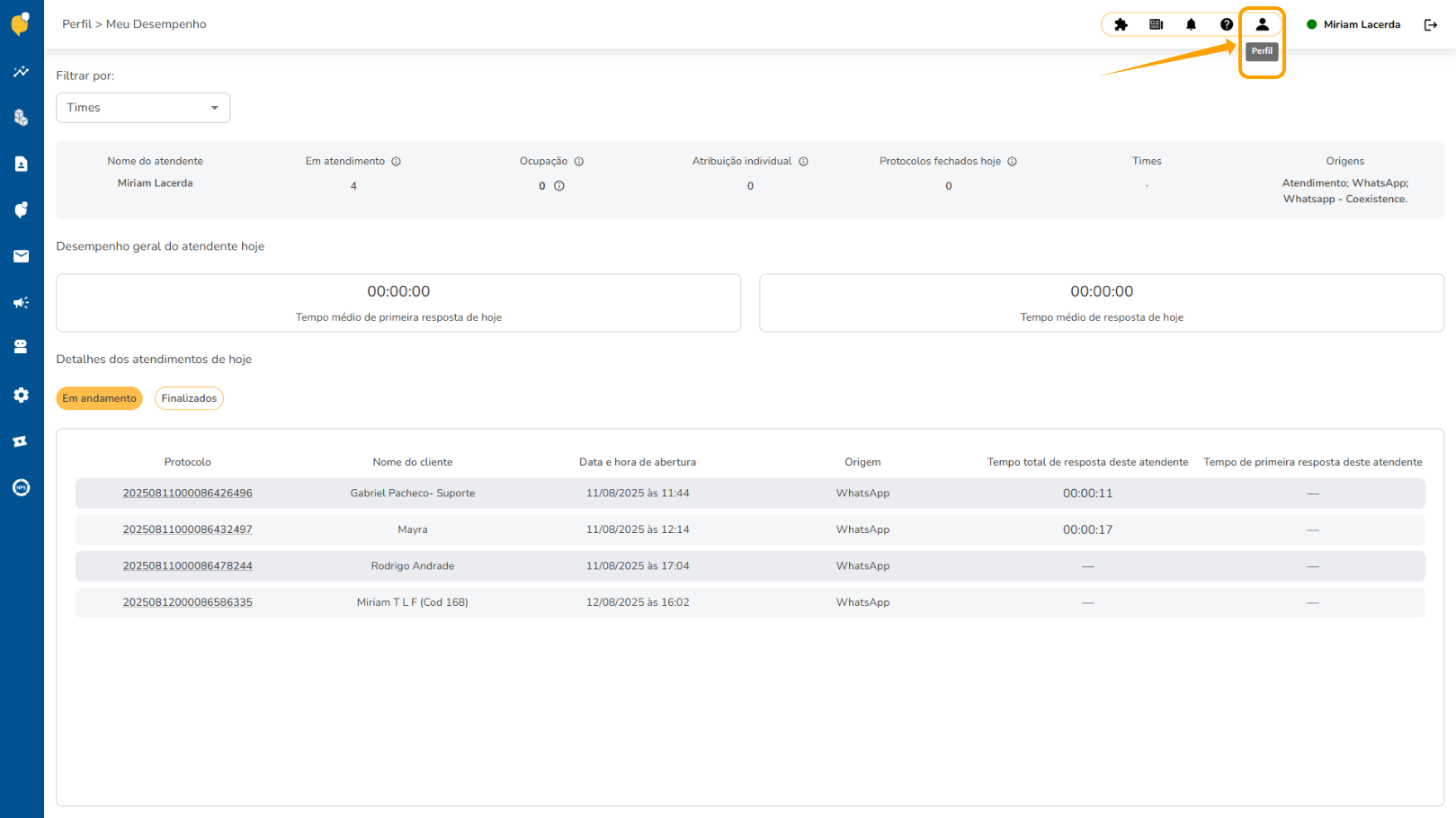Click the Origem column header

pos(862,462)
